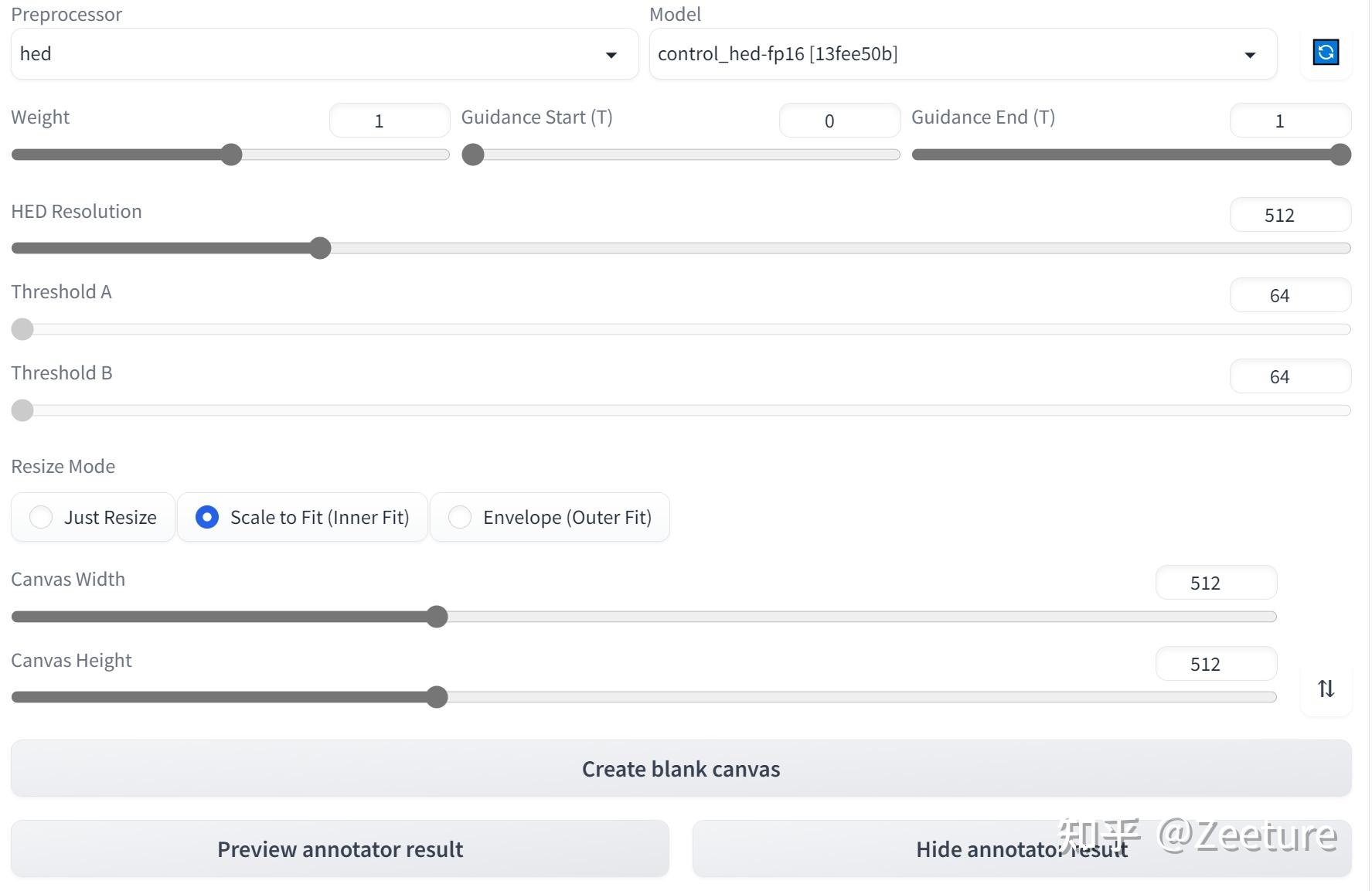
Task: Click the Canvas Width slider handle
Action: click(437, 617)
